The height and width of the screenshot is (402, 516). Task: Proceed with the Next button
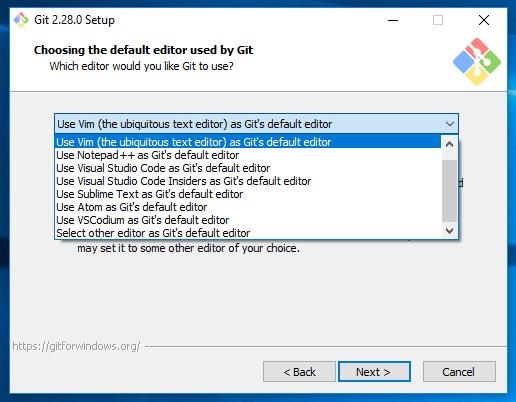coord(374,372)
